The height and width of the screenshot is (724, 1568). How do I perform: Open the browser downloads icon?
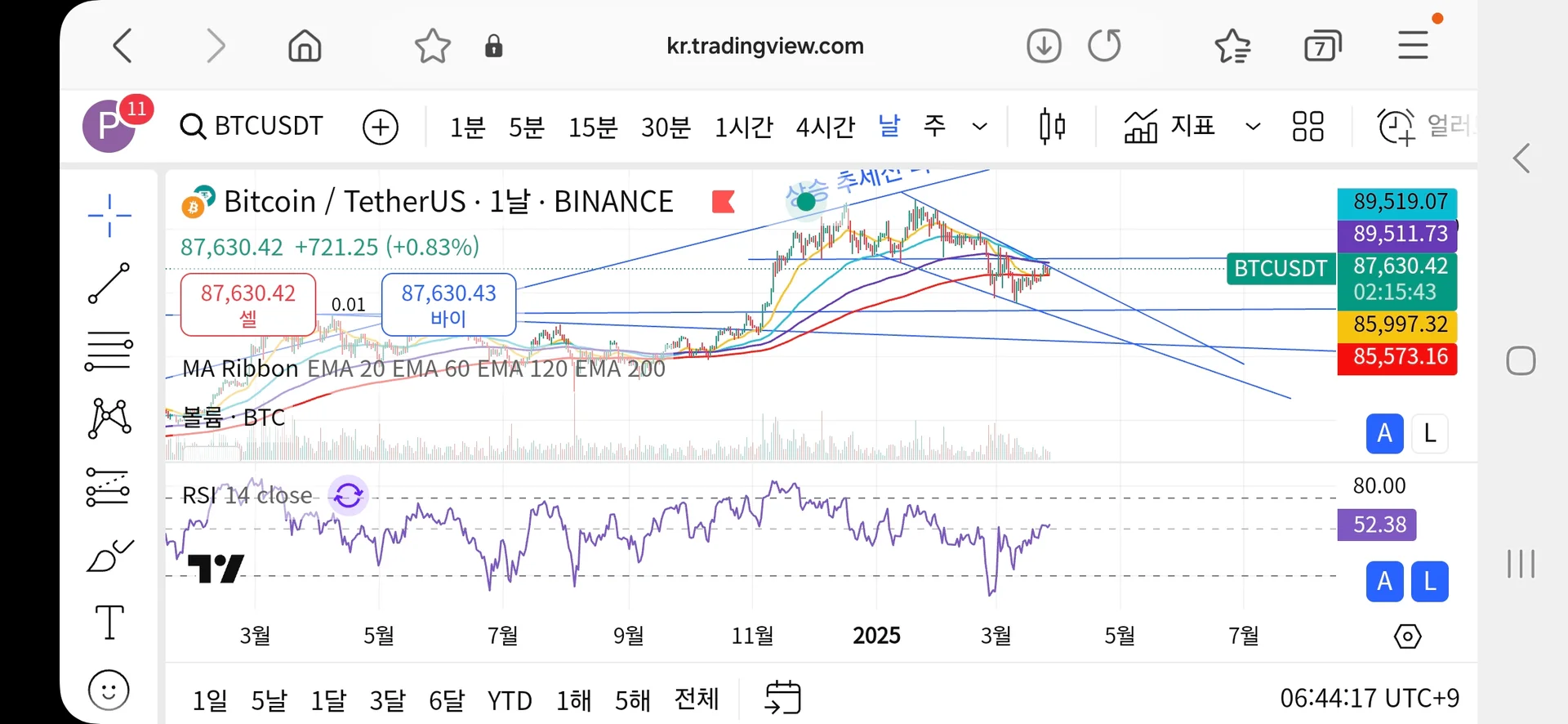pyautogui.click(x=1044, y=46)
